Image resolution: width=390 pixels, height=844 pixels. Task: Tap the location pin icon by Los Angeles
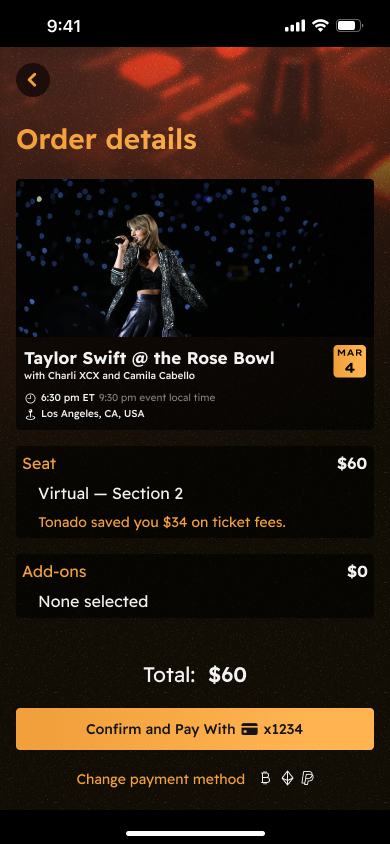(31, 414)
